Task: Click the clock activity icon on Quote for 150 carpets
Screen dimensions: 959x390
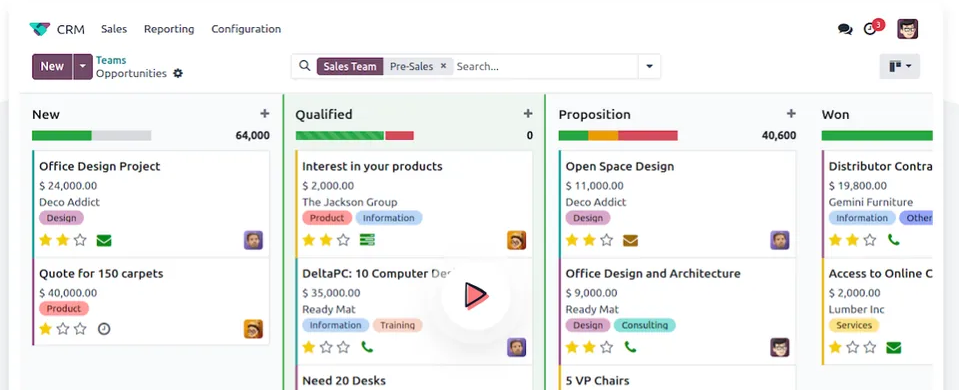Action: coord(104,329)
